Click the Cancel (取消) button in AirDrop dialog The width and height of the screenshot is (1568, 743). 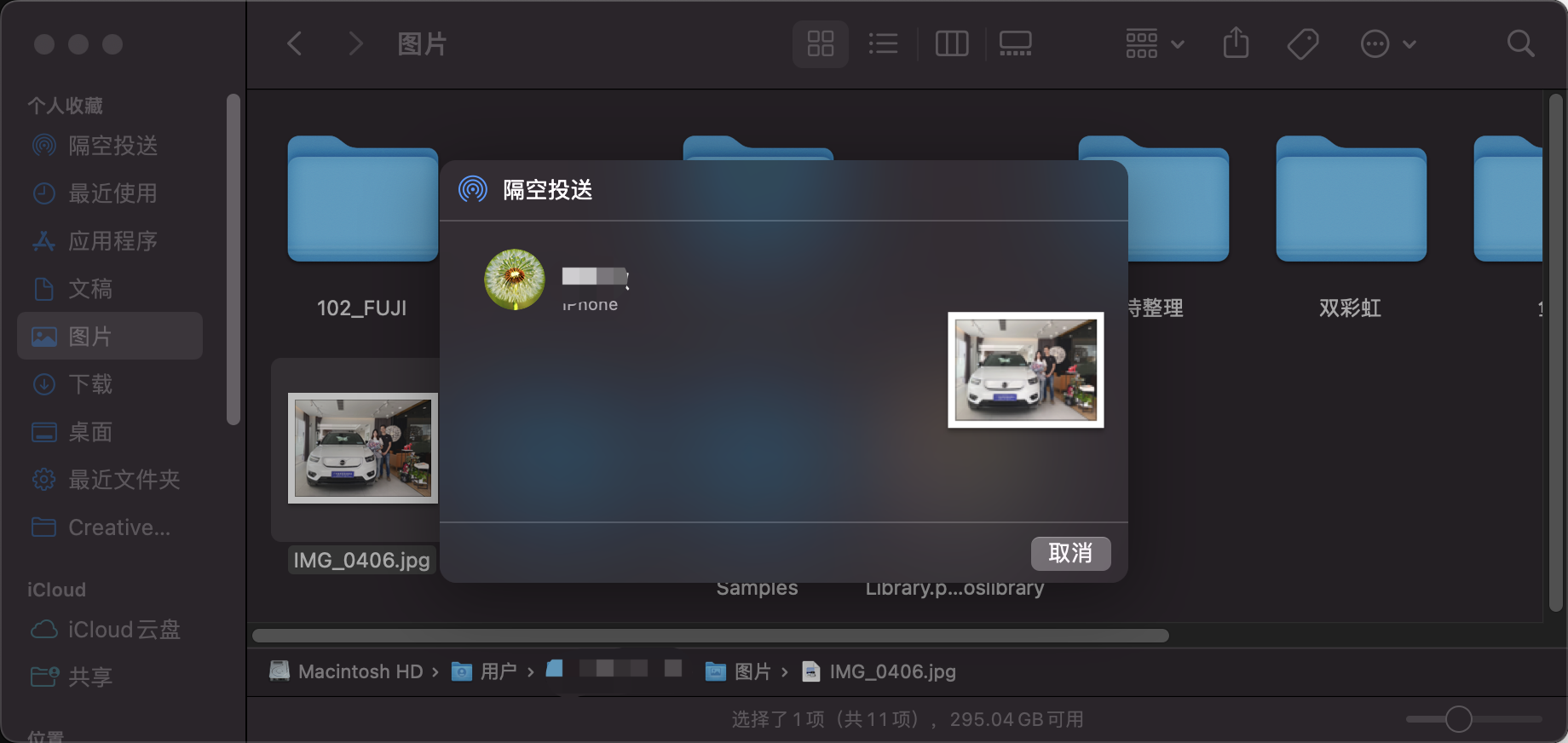(1070, 554)
